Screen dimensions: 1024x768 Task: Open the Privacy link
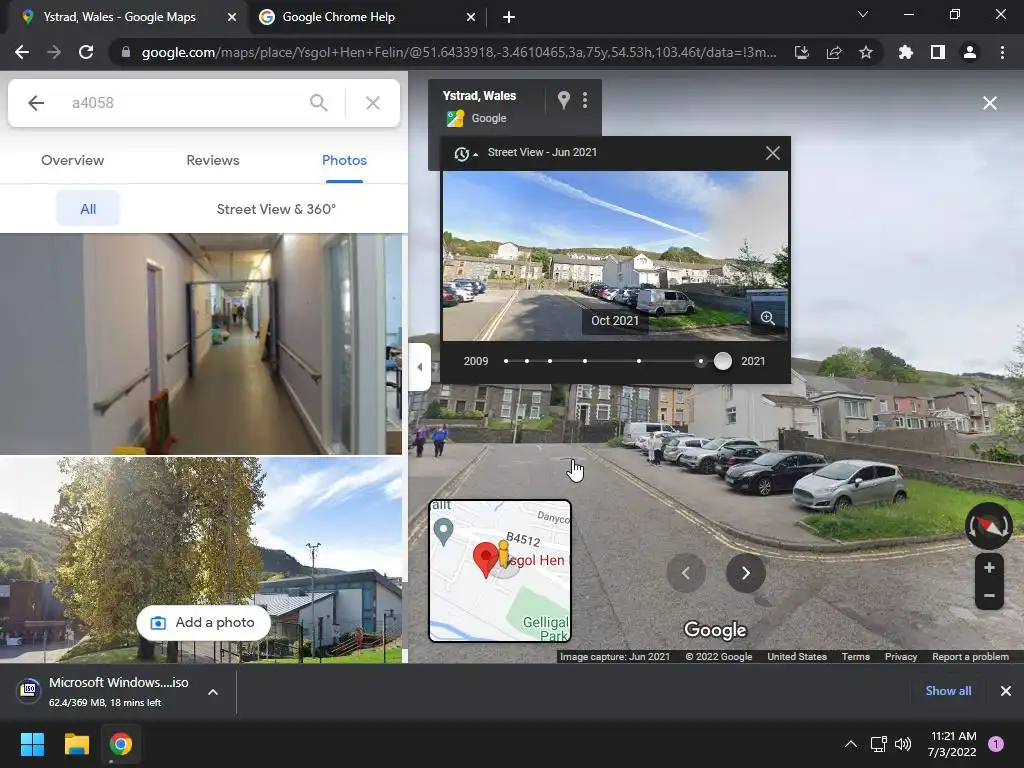(x=901, y=656)
